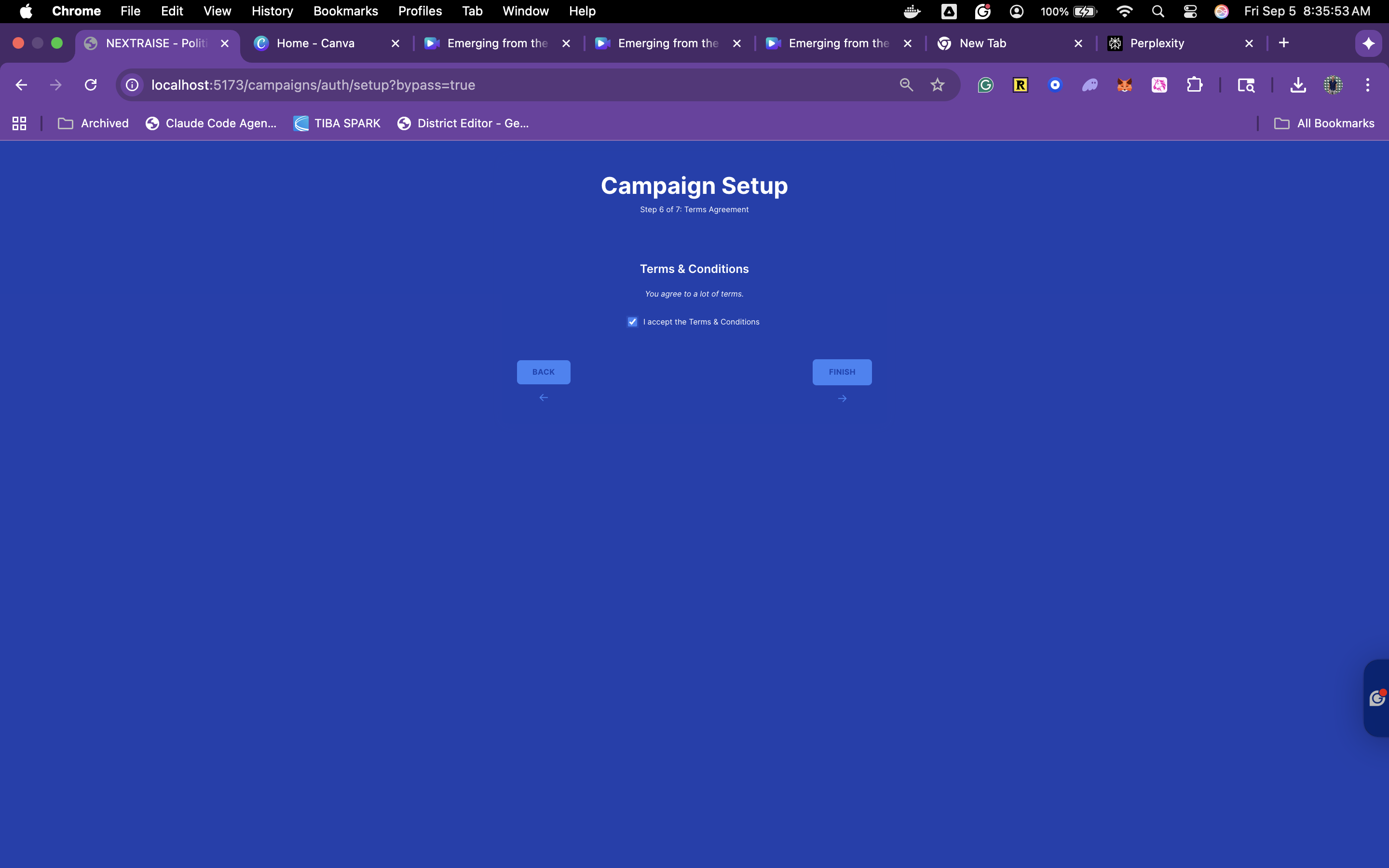Open the TIBA SPARK bookmark

pos(337,123)
